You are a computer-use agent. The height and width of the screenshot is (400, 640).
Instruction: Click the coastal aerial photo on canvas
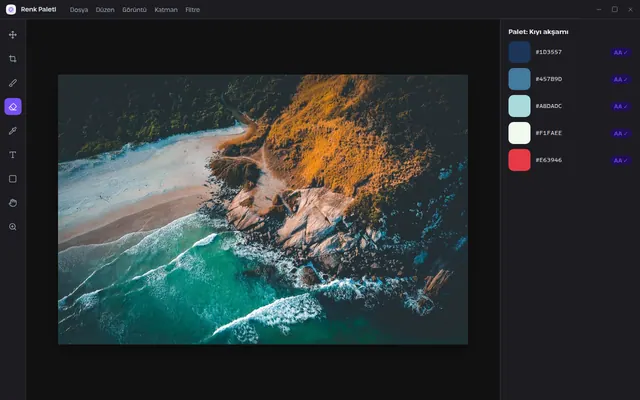point(263,209)
